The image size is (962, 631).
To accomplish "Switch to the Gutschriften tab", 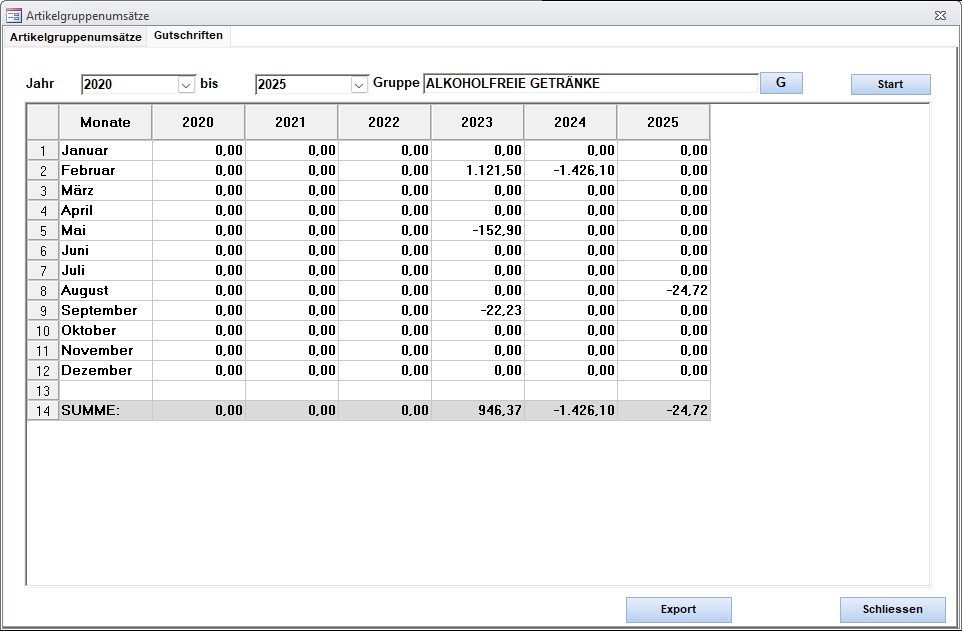I will coord(188,36).
